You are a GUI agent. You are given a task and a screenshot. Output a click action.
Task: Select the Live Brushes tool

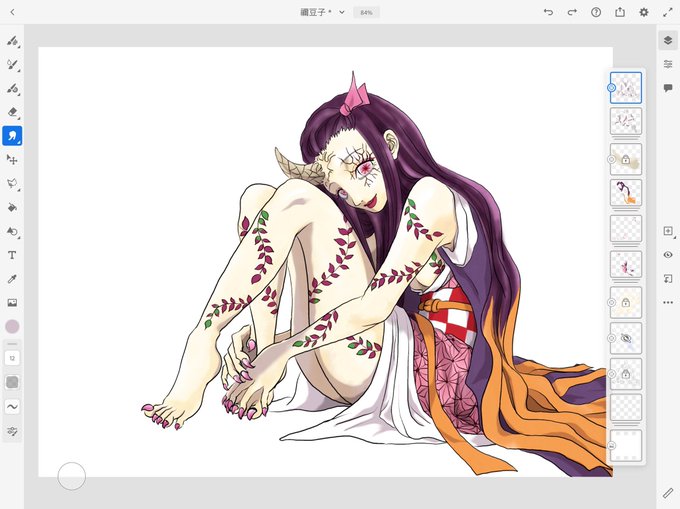pos(12,65)
